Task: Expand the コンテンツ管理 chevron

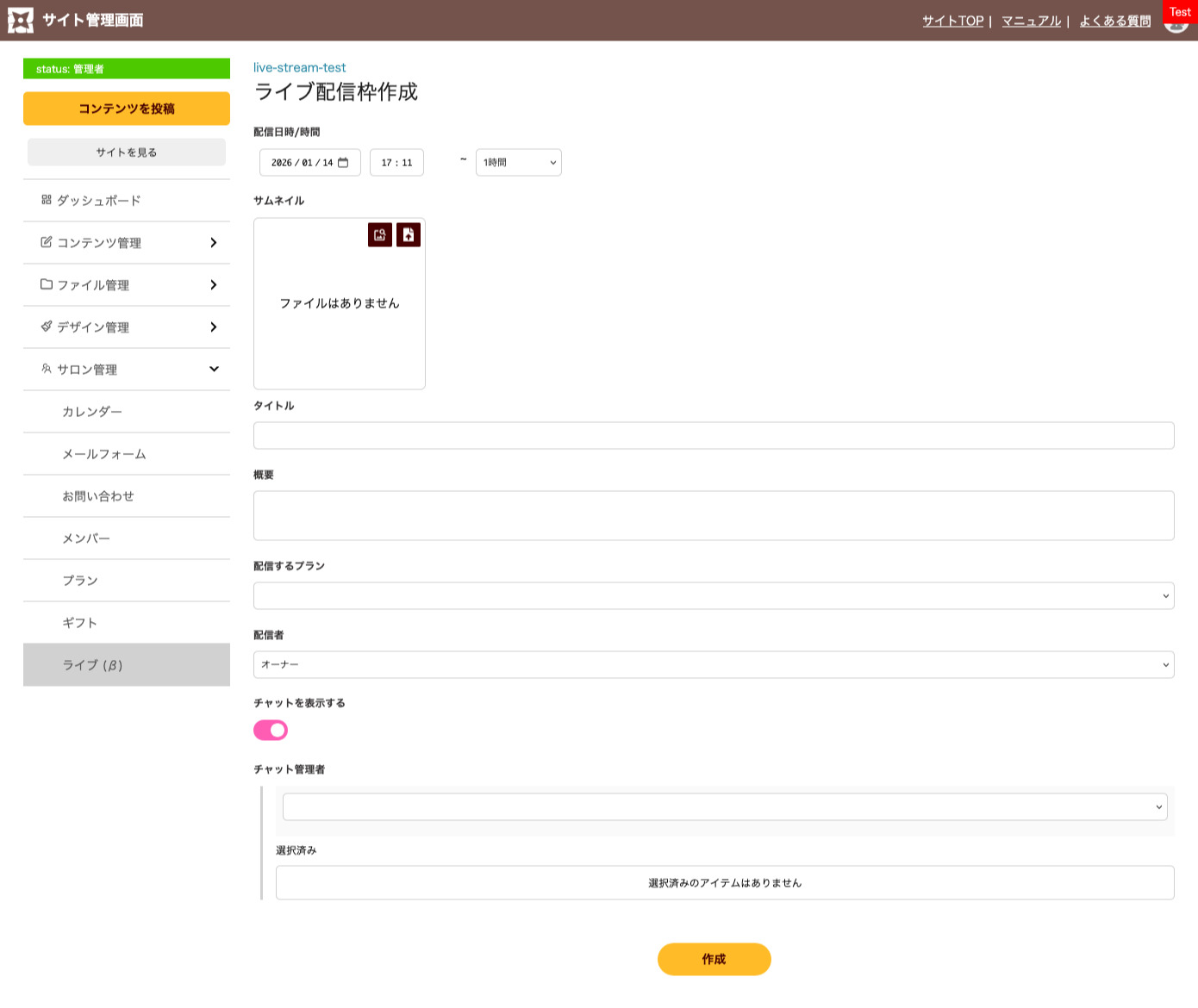Action: pyautogui.click(x=213, y=243)
